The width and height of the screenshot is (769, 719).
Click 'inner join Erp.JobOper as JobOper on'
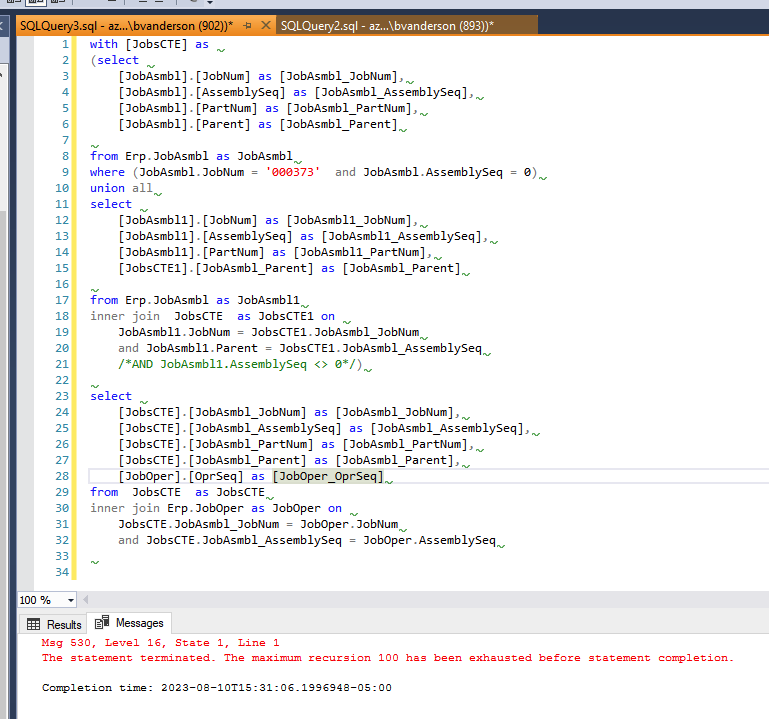click(x=216, y=508)
